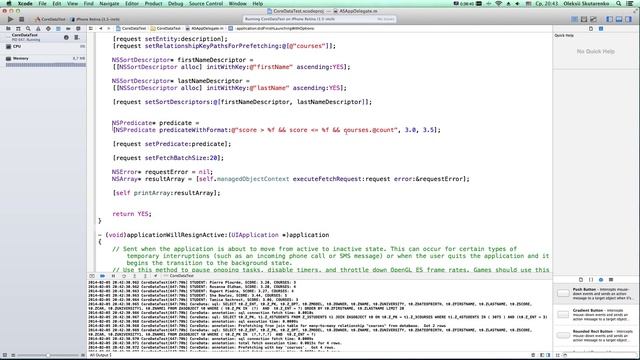The width and height of the screenshot is (640, 360).
Task: Open the process view options menu
Action: click(x=76, y=37)
